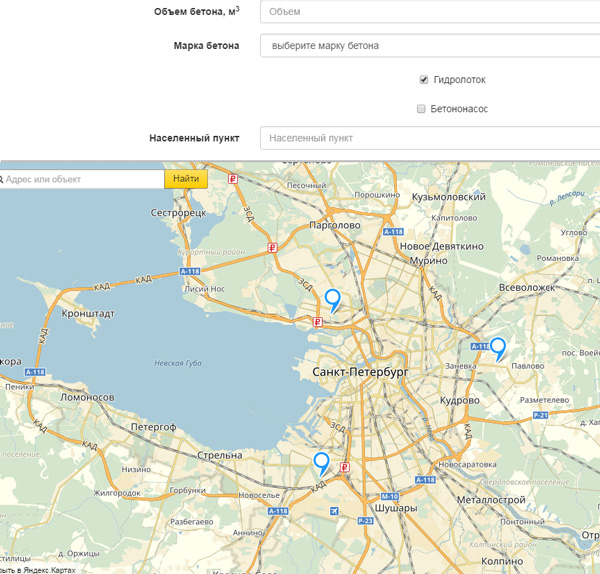
Task: Focus the Населенный пункт input field
Action: [x=430, y=138]
